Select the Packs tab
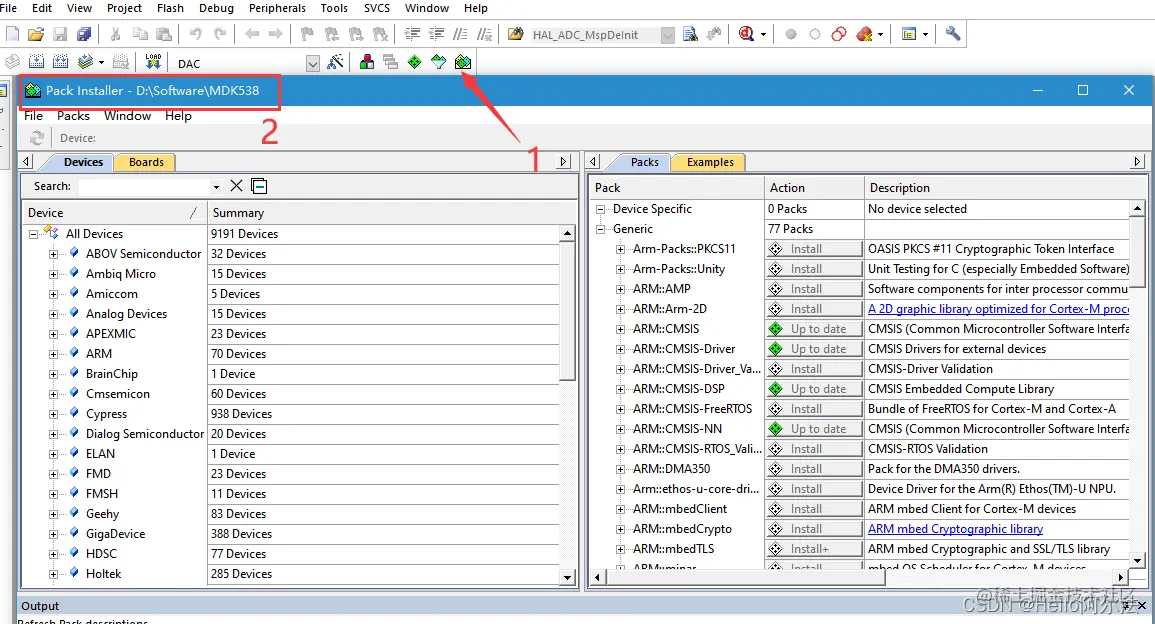The width and height of the screenshot is (1155, 624). pos(644,162)
